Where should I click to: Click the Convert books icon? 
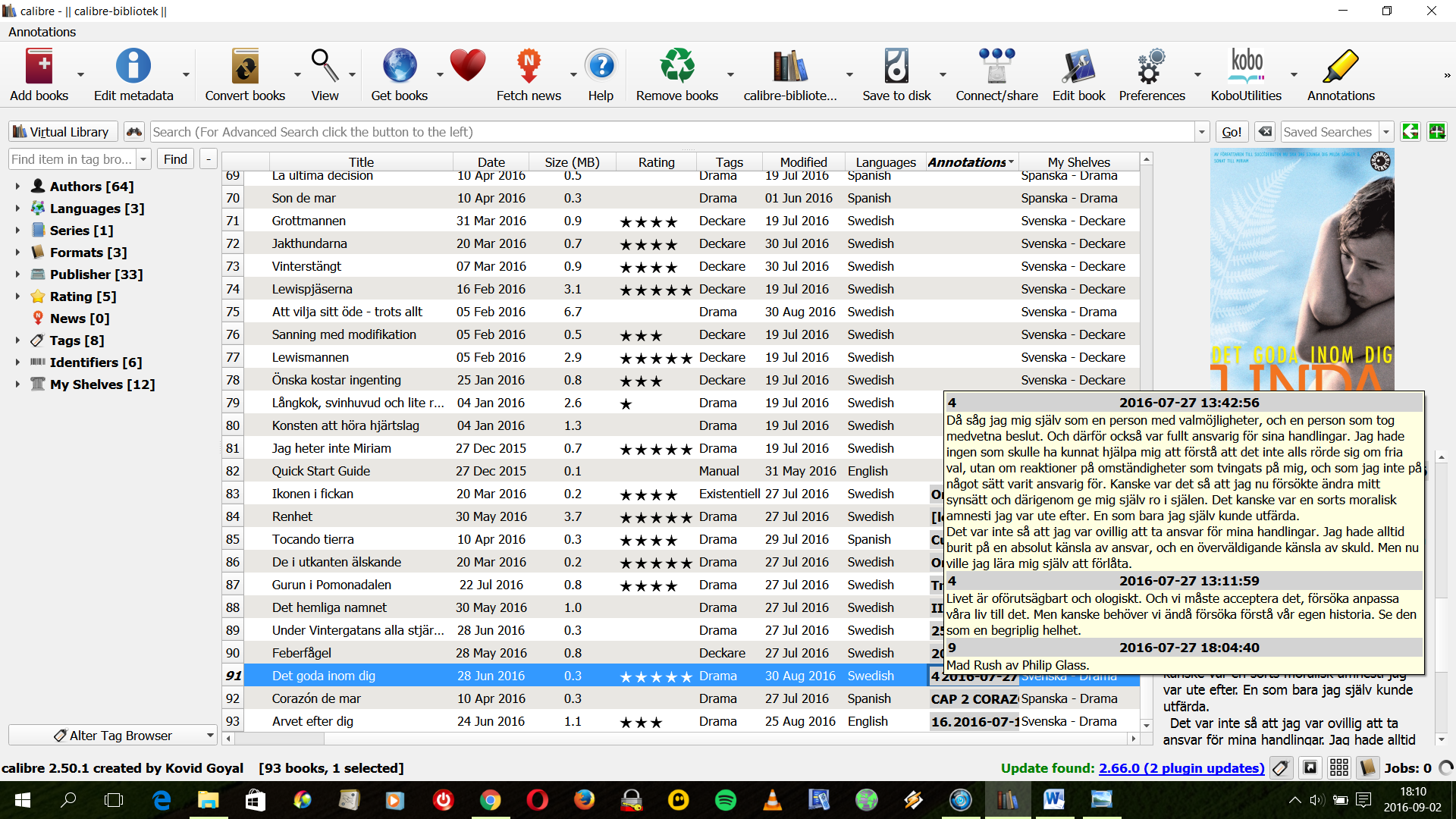point(244,67)
